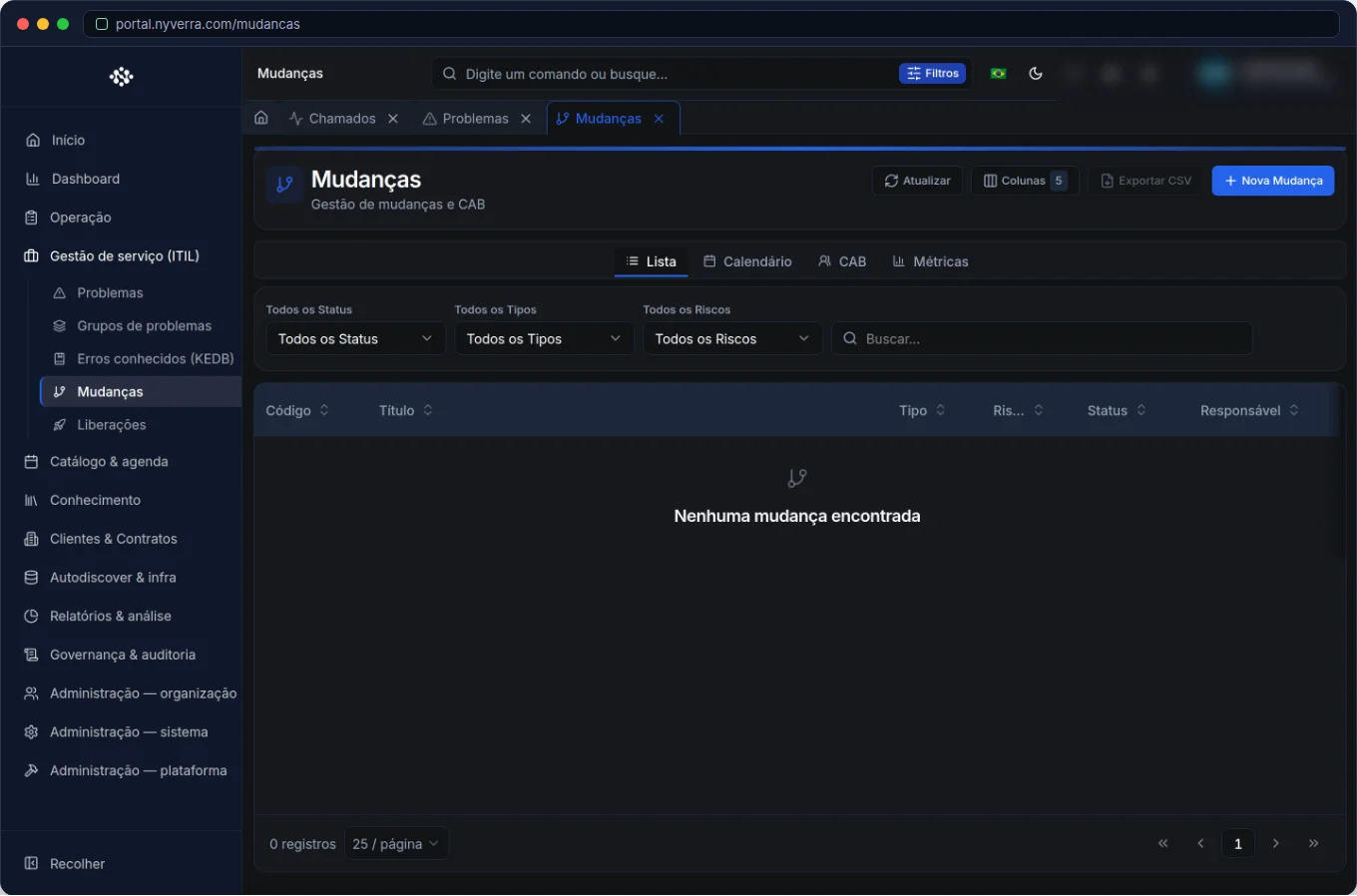Open Liberações in the sidebar
The width and height of the screenshot is (1357, 896).
(141, 425)
